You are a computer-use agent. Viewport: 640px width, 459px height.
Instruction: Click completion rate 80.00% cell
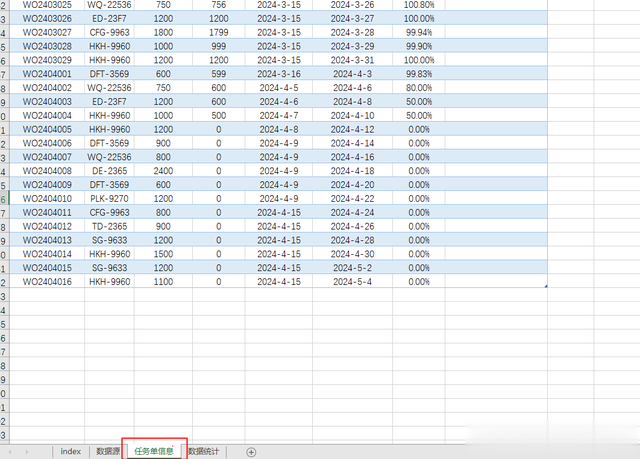tap(419, 88)
